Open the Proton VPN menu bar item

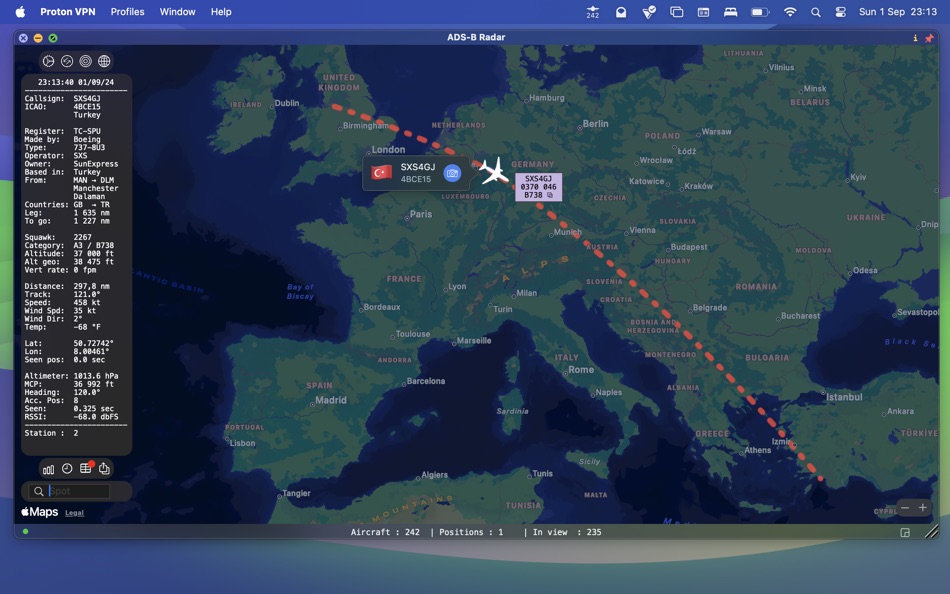[67, 12]
